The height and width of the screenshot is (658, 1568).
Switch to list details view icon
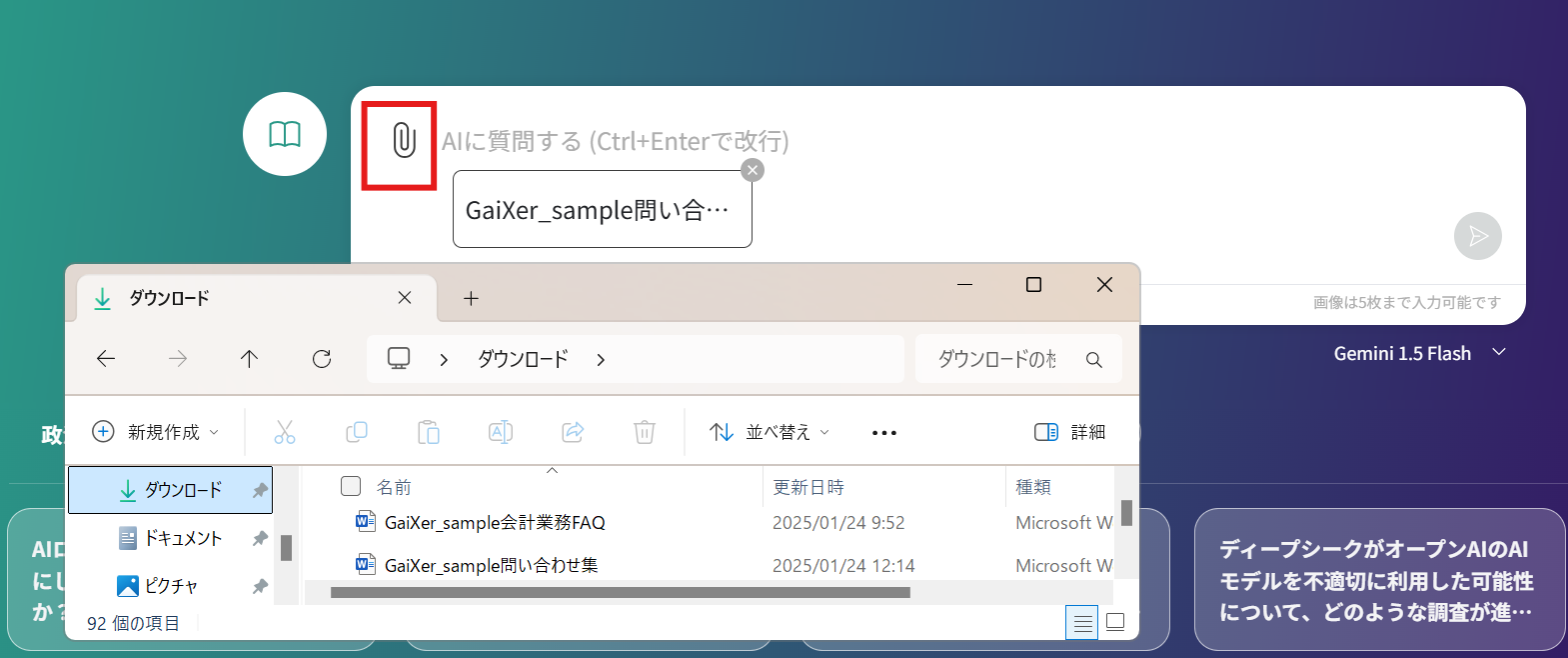(1082, 622)
